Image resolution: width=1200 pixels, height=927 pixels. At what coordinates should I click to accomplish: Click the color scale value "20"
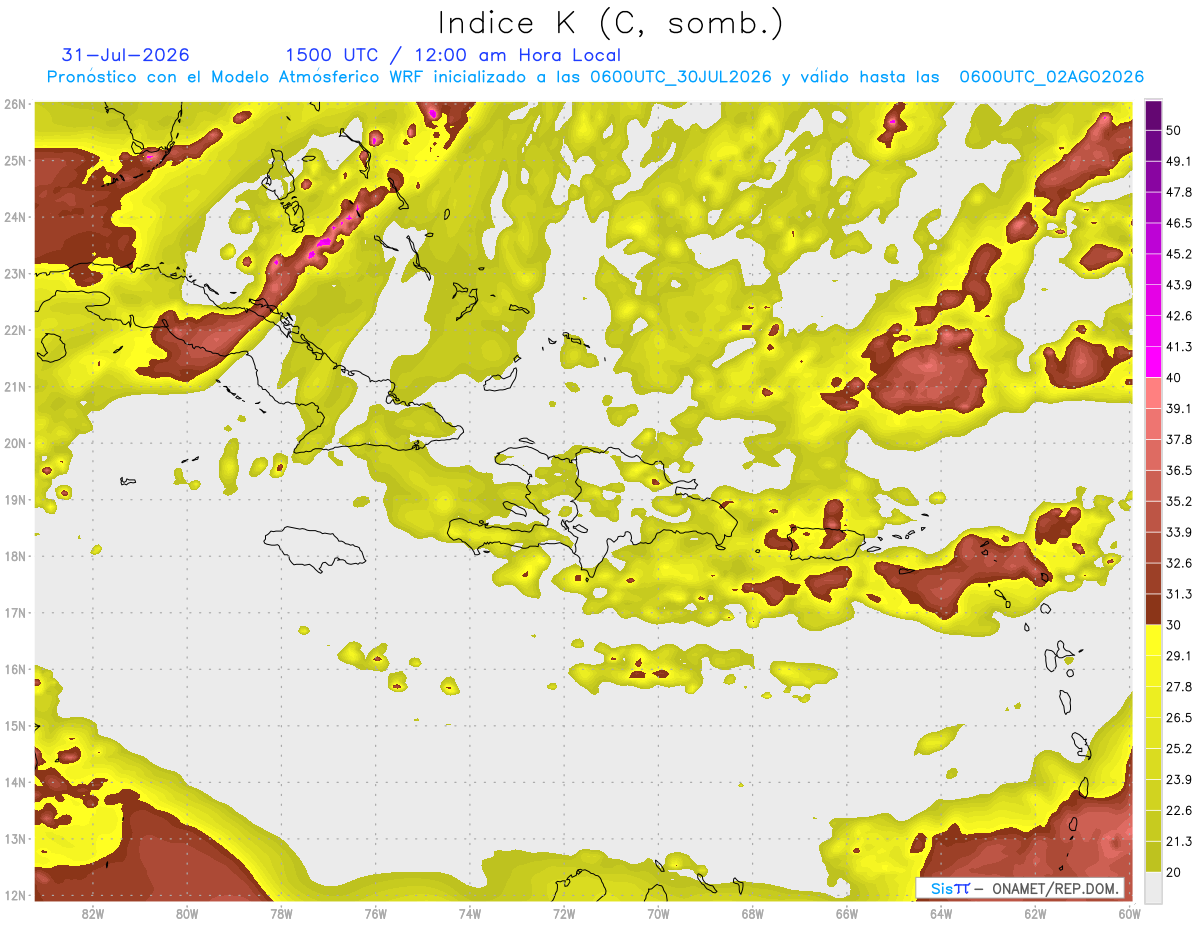pos(1174,872)
